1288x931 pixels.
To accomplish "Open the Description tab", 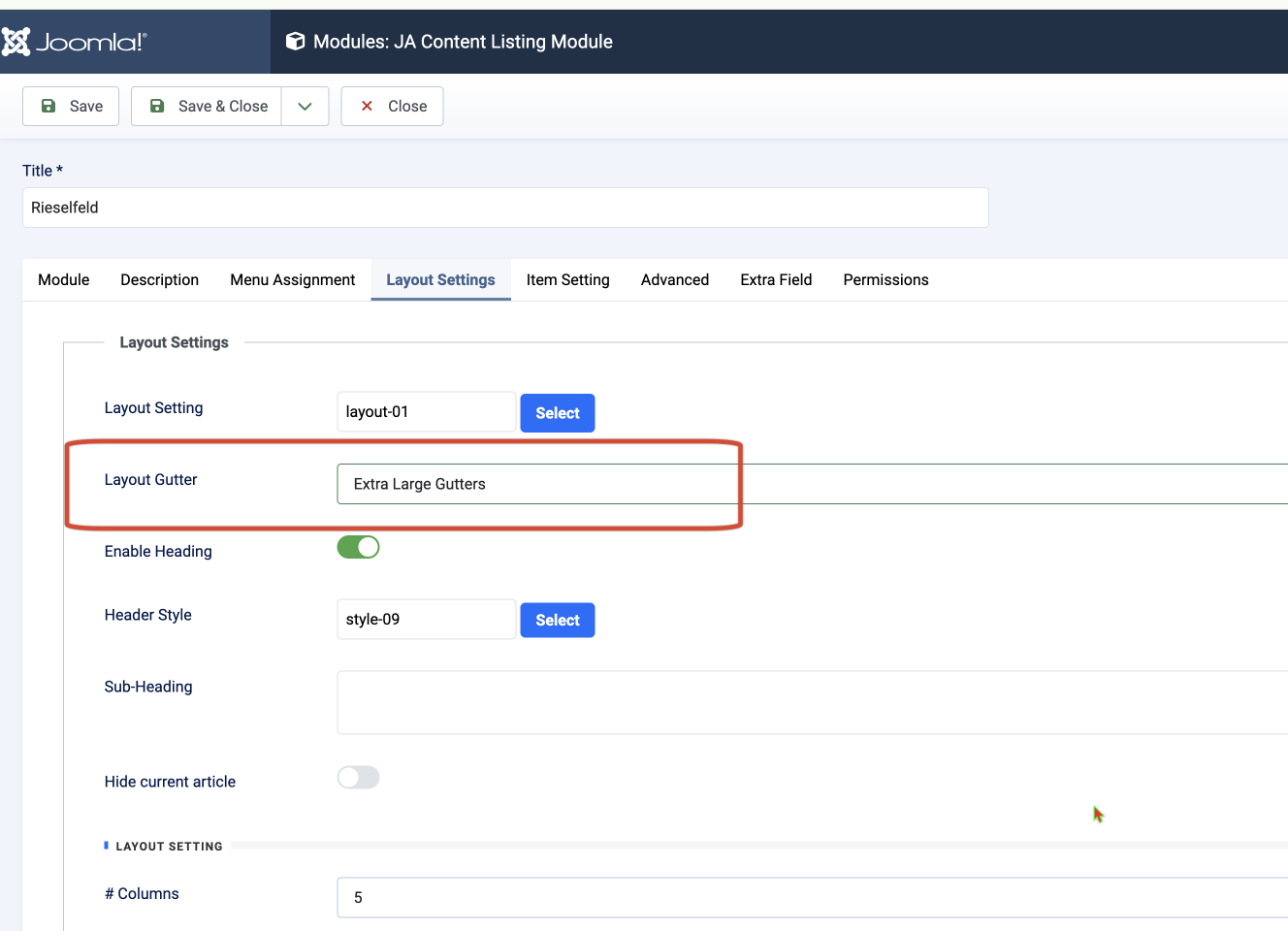I will pos(159,280).
